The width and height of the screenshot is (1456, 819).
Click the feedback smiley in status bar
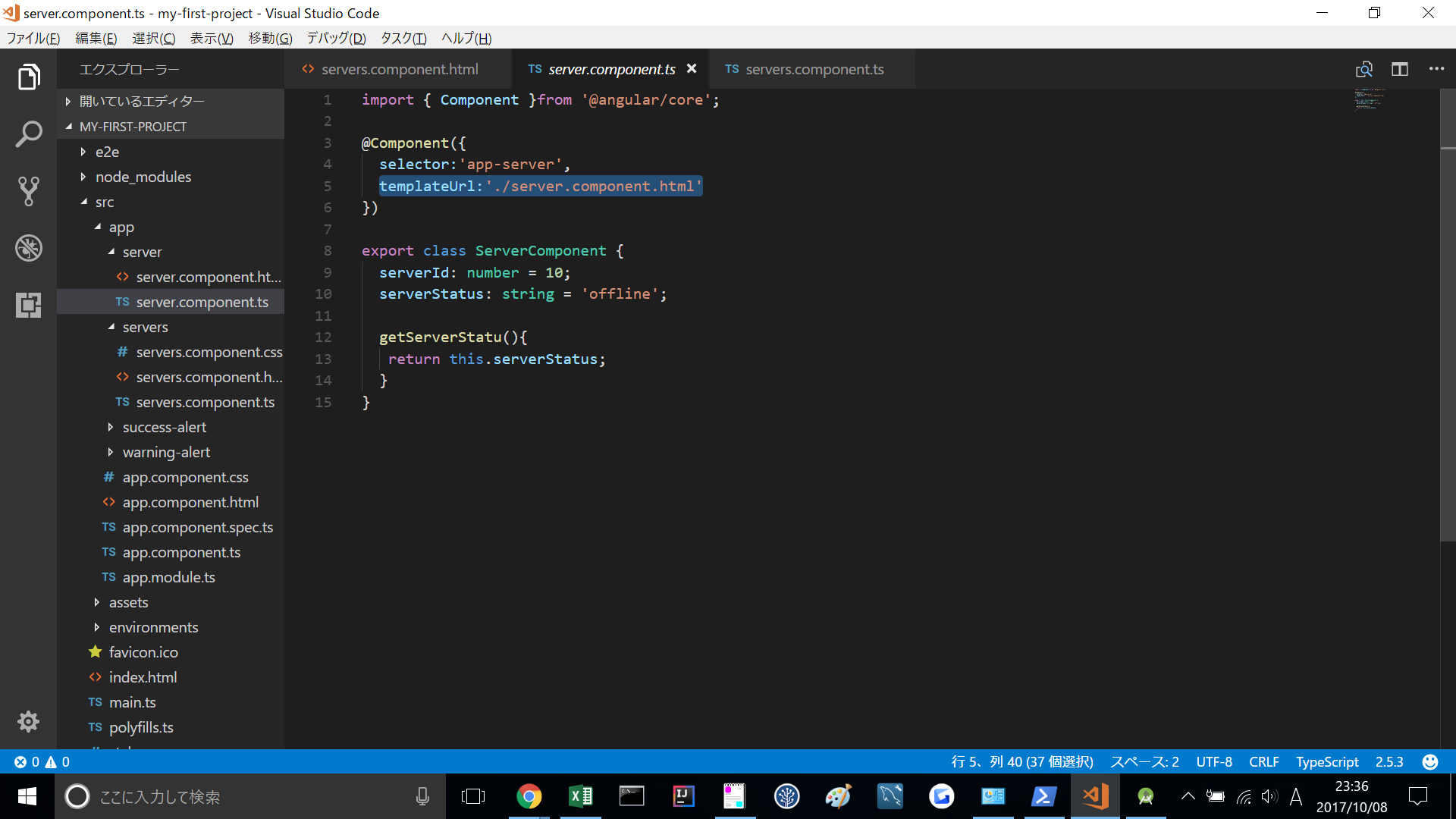[1430, 762]
